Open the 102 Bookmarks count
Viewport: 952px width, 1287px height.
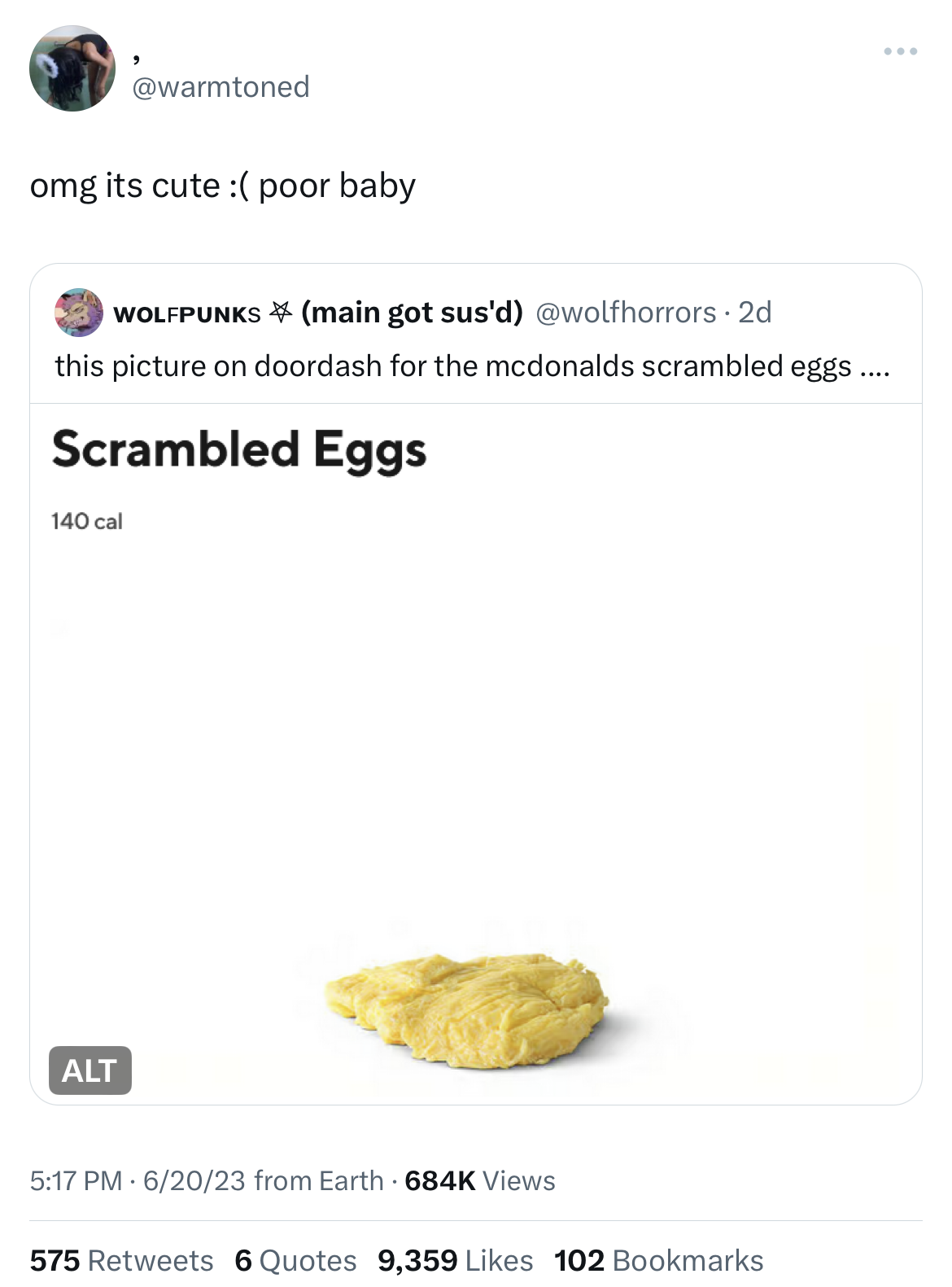pyautogui.click(x=658, y=1260)
